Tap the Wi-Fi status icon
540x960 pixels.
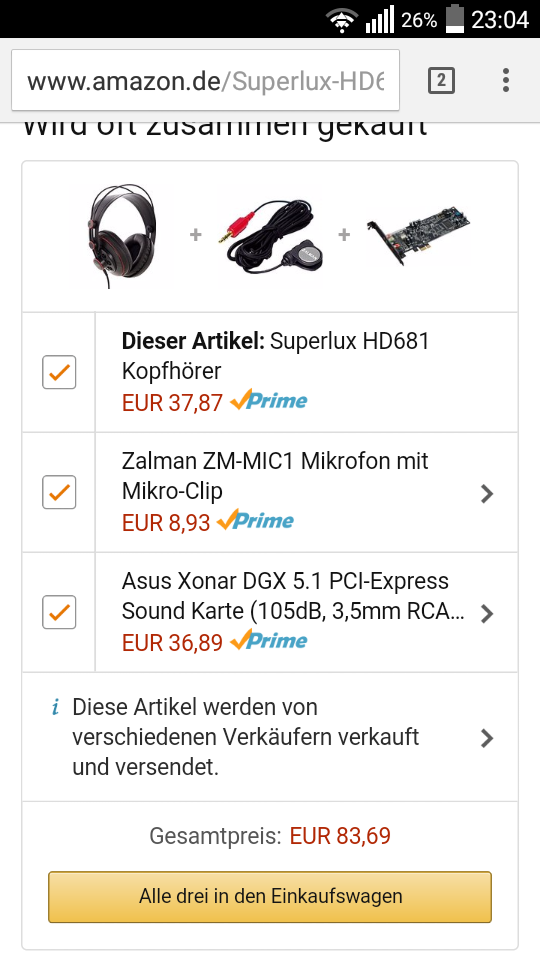pyautogui.click(x=342, y=21)
